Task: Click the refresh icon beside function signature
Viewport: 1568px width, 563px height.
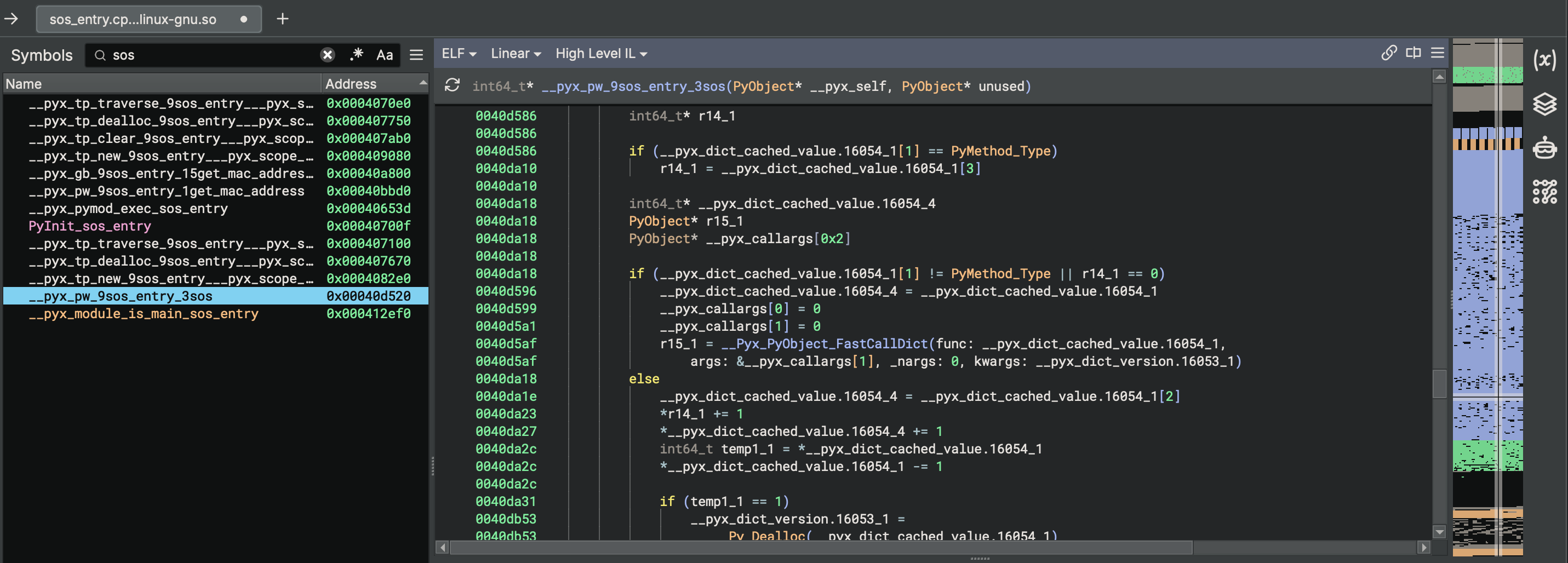Action: click(451, 86)
